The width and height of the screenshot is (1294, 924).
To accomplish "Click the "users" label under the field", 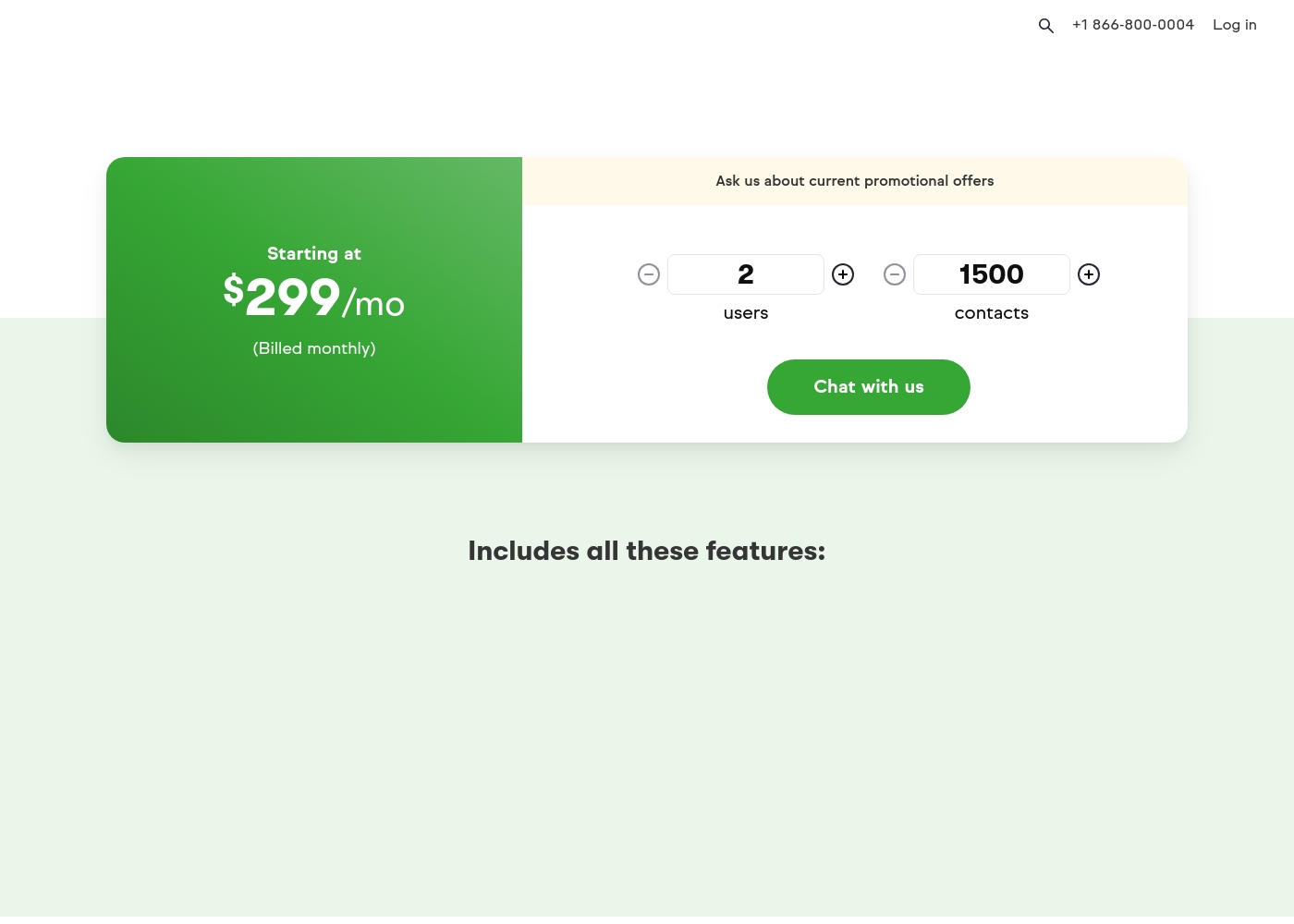I will coord(746,313).
